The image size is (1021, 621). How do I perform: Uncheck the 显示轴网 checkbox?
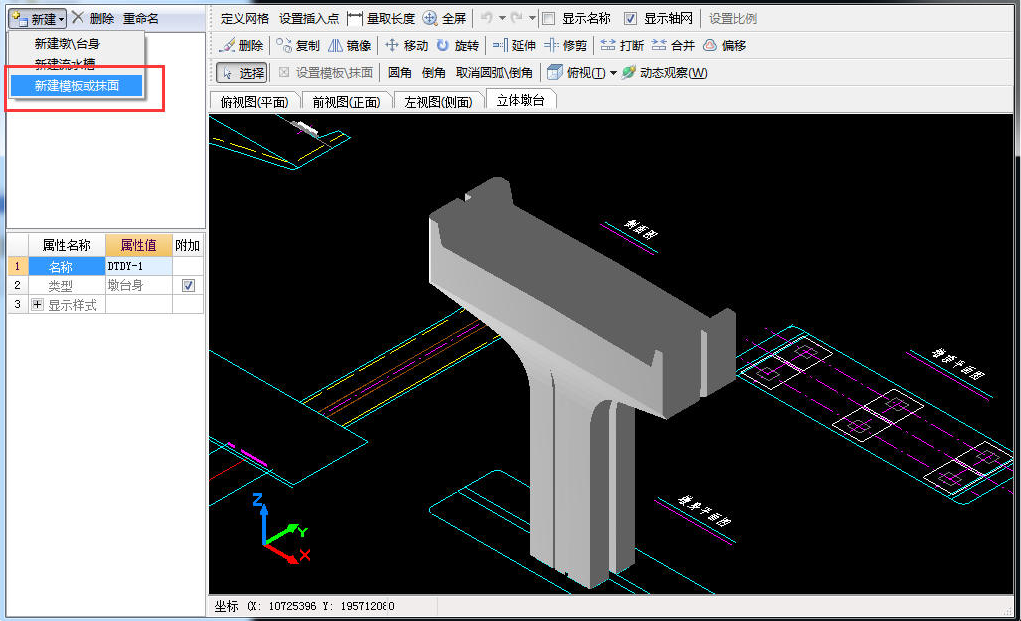pos(630,18)
